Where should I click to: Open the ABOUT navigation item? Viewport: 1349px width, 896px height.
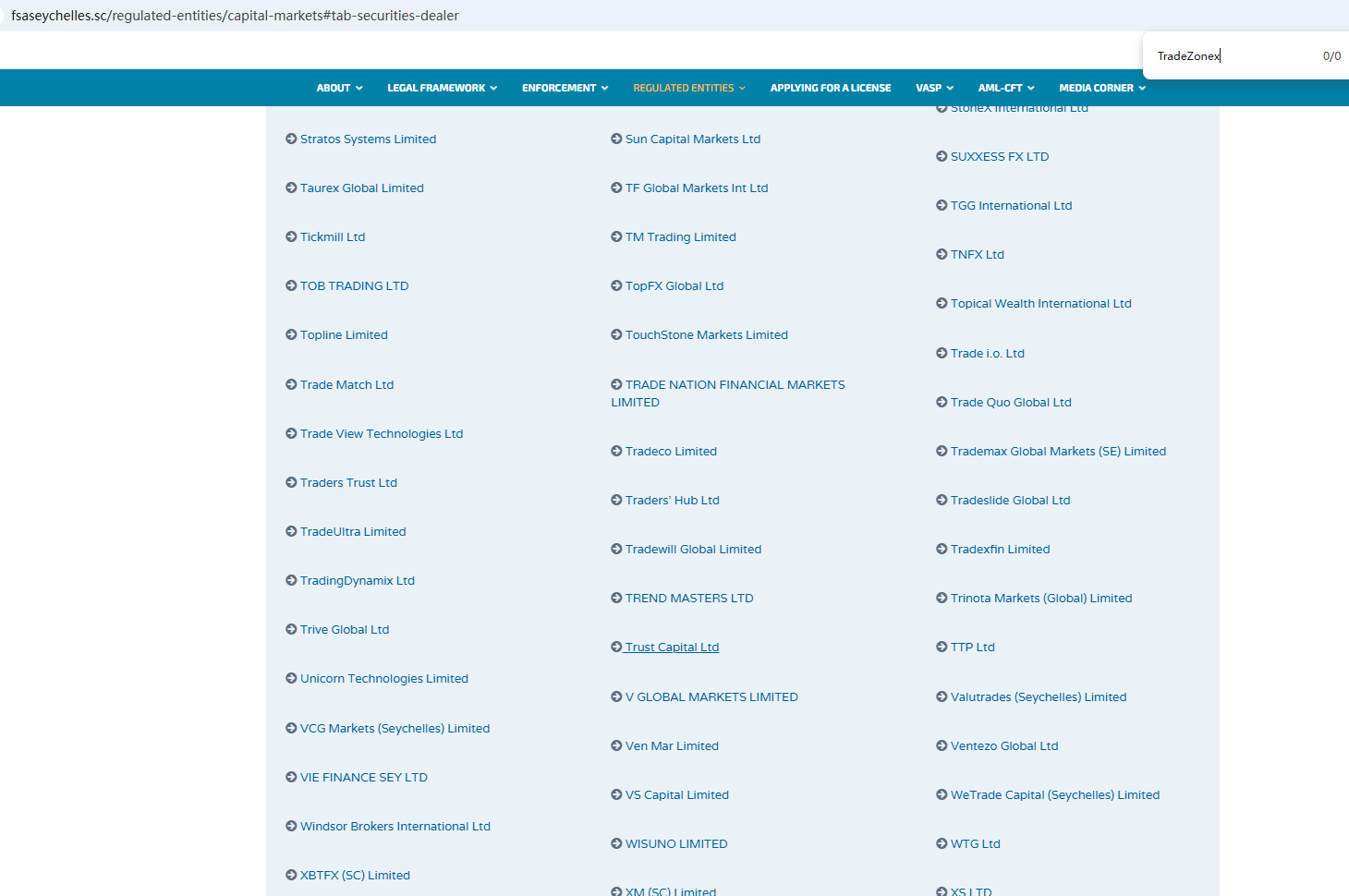pos(334,88)
